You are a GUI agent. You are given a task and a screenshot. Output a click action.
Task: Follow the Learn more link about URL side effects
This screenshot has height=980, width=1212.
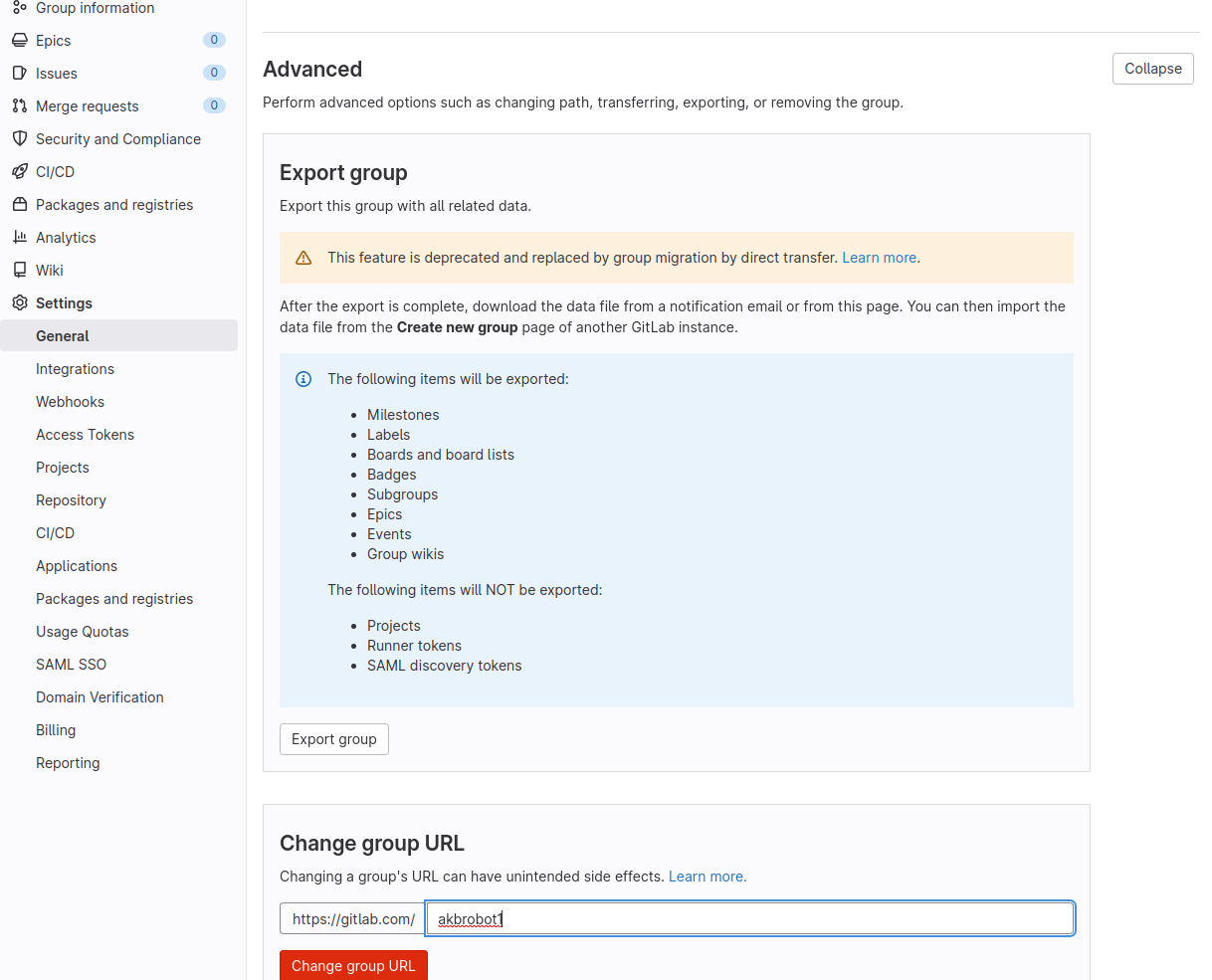tap(707, 877)
